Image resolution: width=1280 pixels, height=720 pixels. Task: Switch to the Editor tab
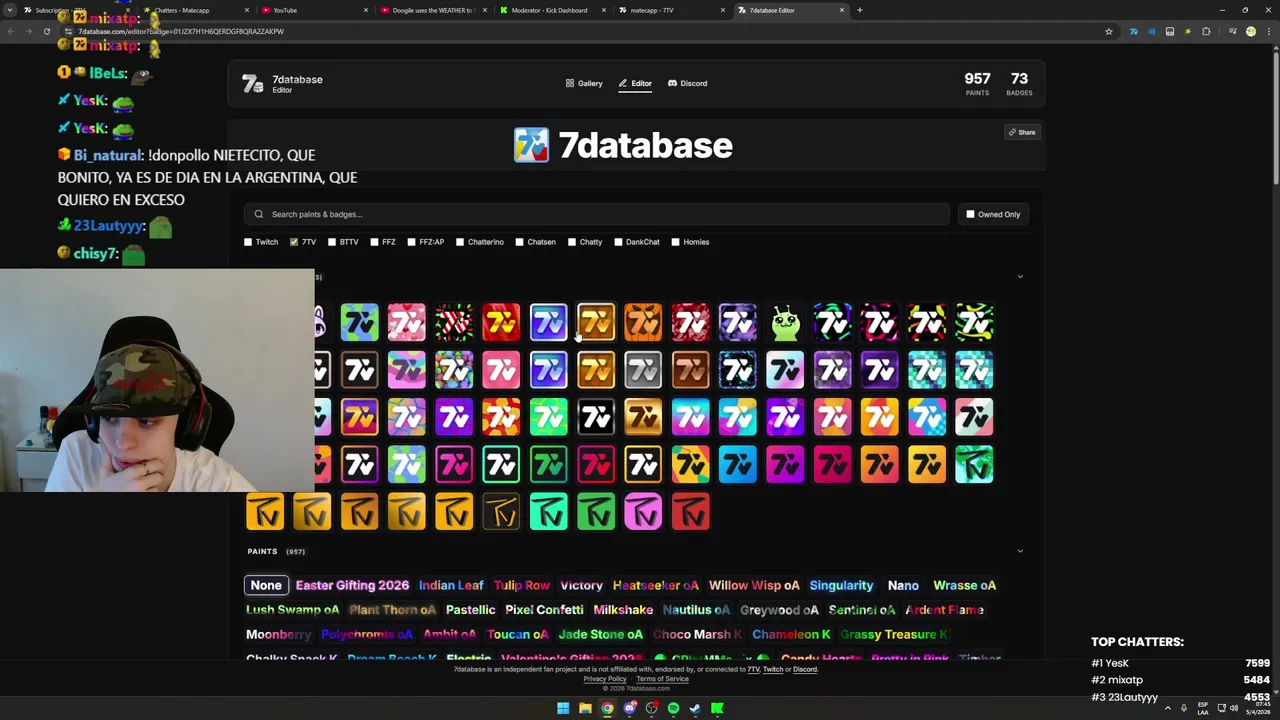click(x=635, y=83)
